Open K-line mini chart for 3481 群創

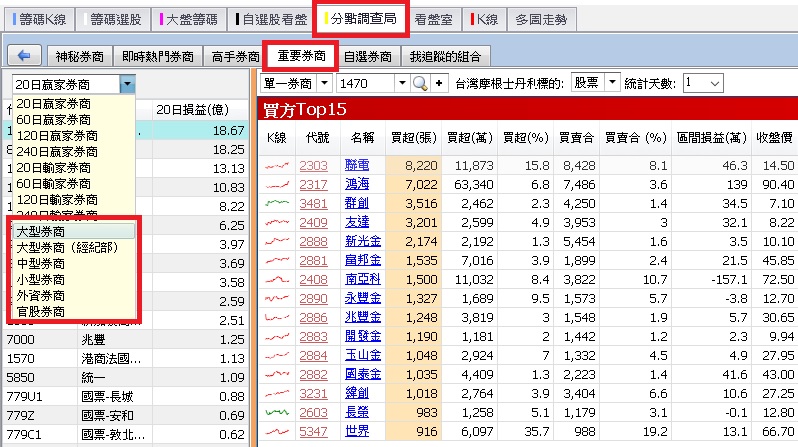(277, 204)
